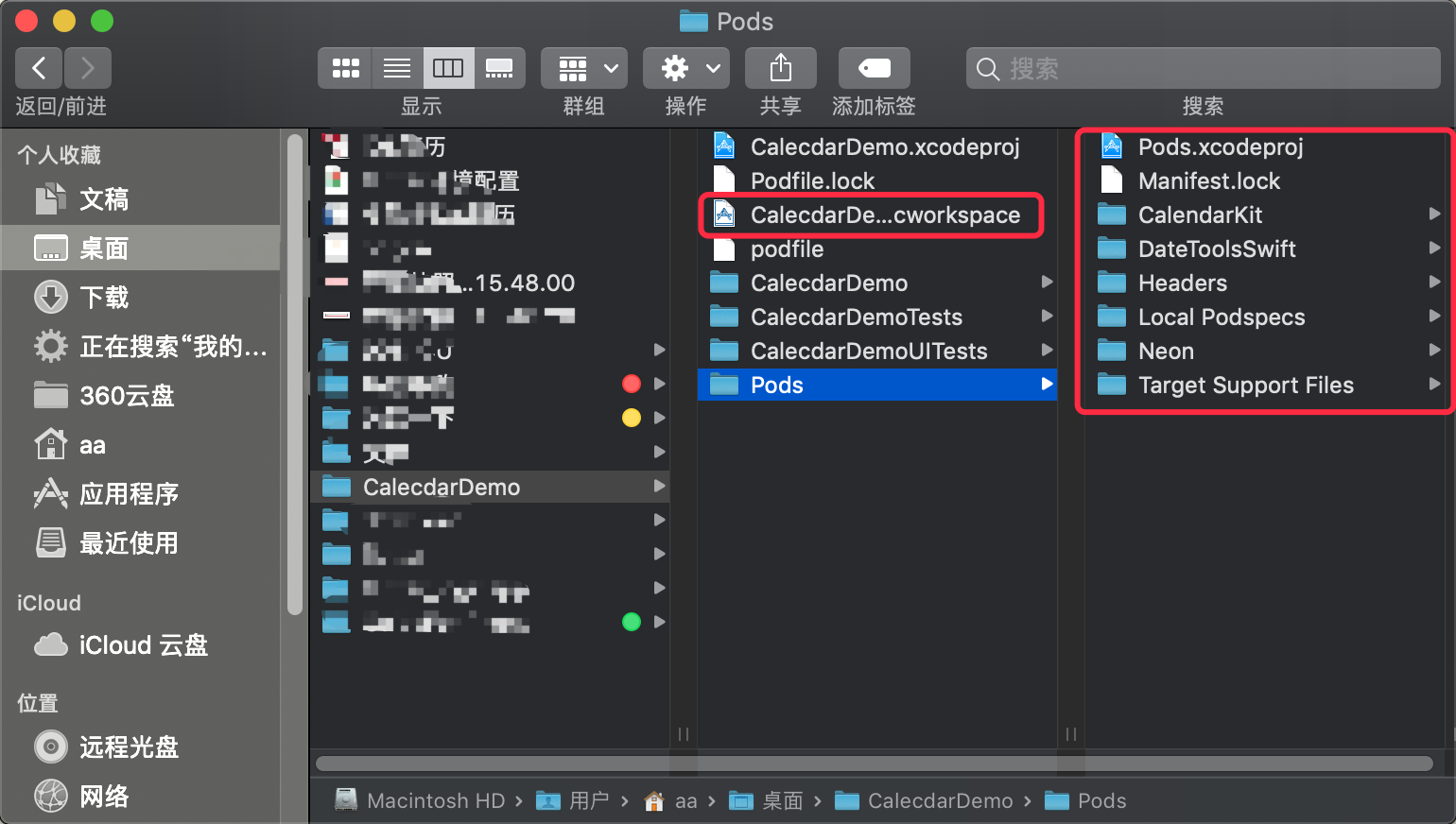Click the CalecdarDemo.xcodeproj file icon
The width and height of the screenshot is (1456, 824).
click(x=724, y=146)
